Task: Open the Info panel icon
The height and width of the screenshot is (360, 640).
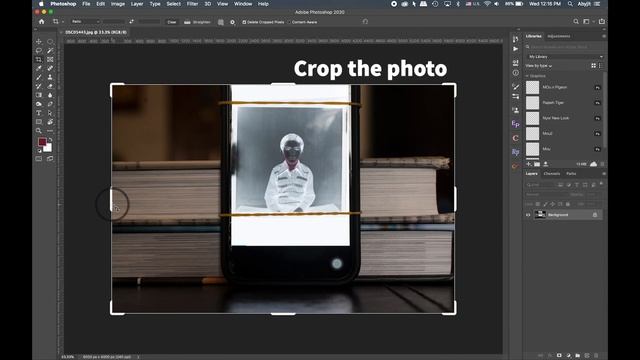Action: [516, 73]
